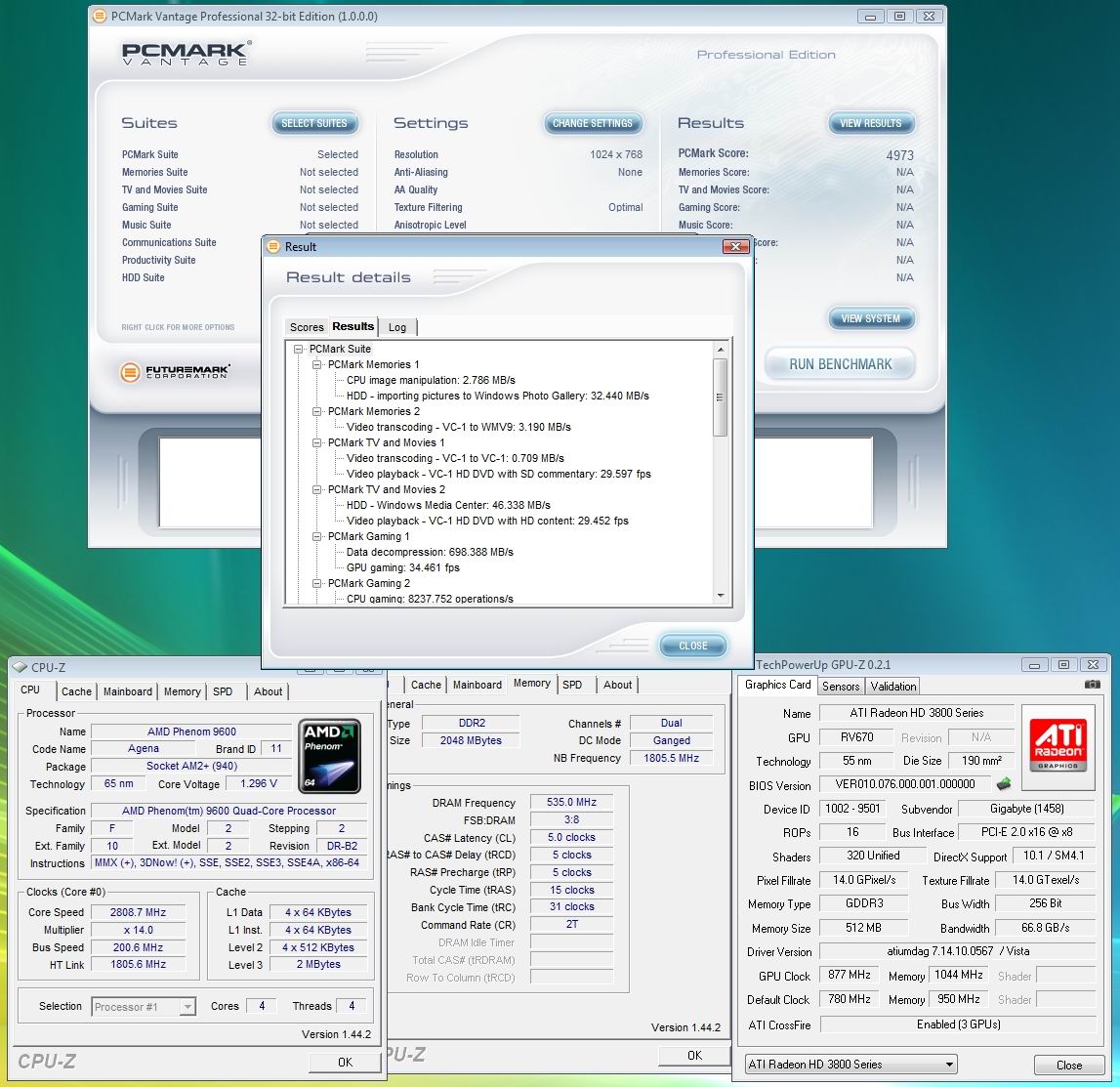The image size is (1120, 1087).
Task: Switch to the Log tab
Action: (x=397, y=327)
